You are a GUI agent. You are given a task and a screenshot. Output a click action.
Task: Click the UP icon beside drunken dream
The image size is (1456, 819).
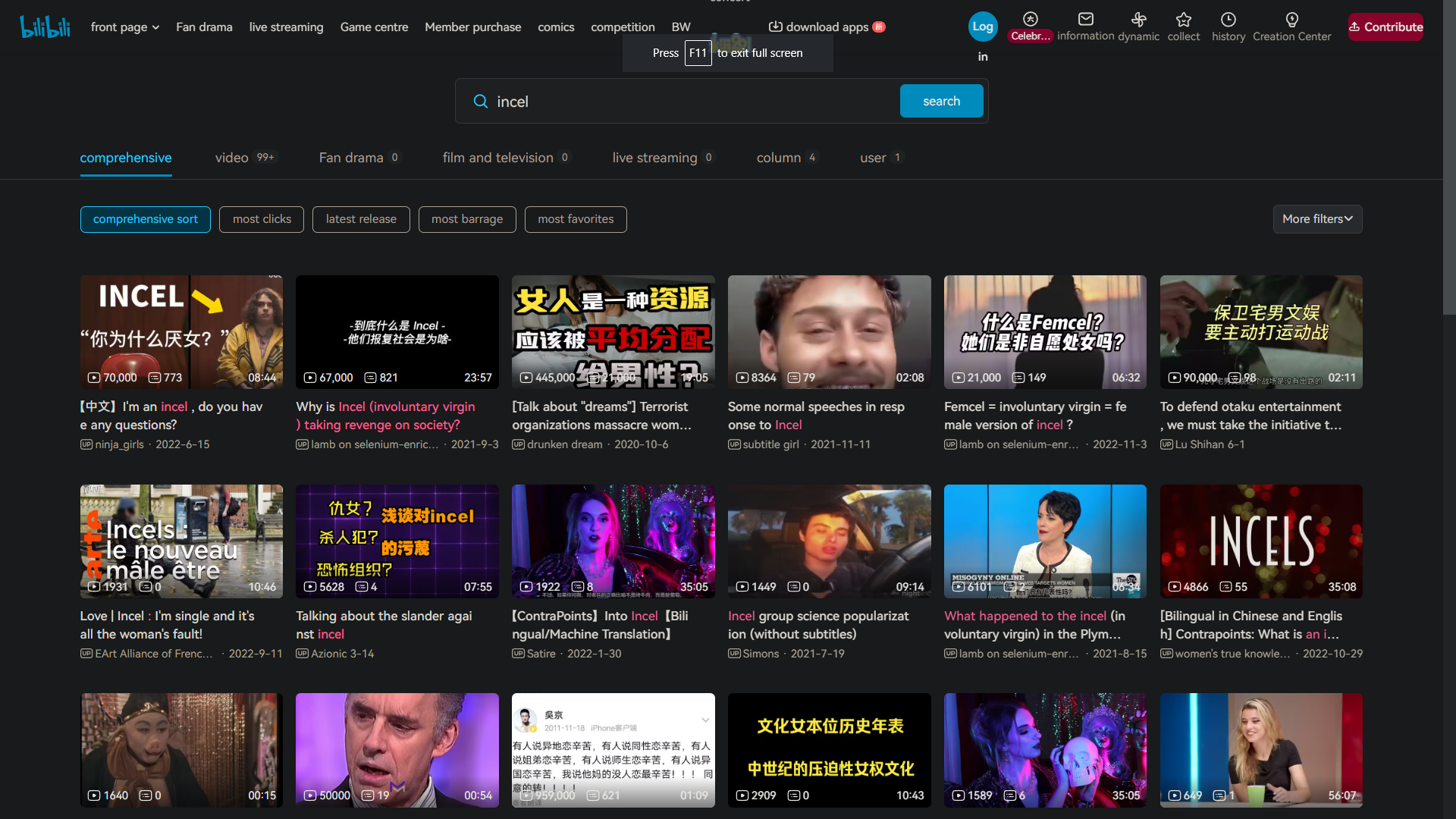coord(518,444)
